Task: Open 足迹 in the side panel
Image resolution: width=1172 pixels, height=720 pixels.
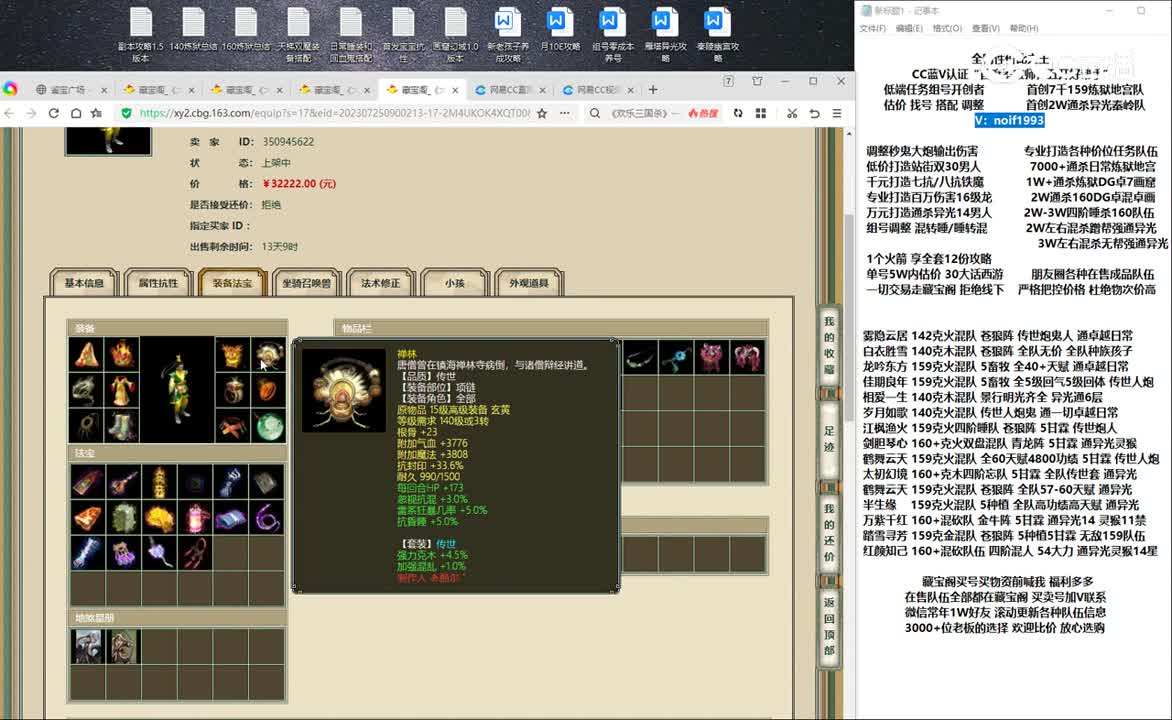Action: (828, 440)
